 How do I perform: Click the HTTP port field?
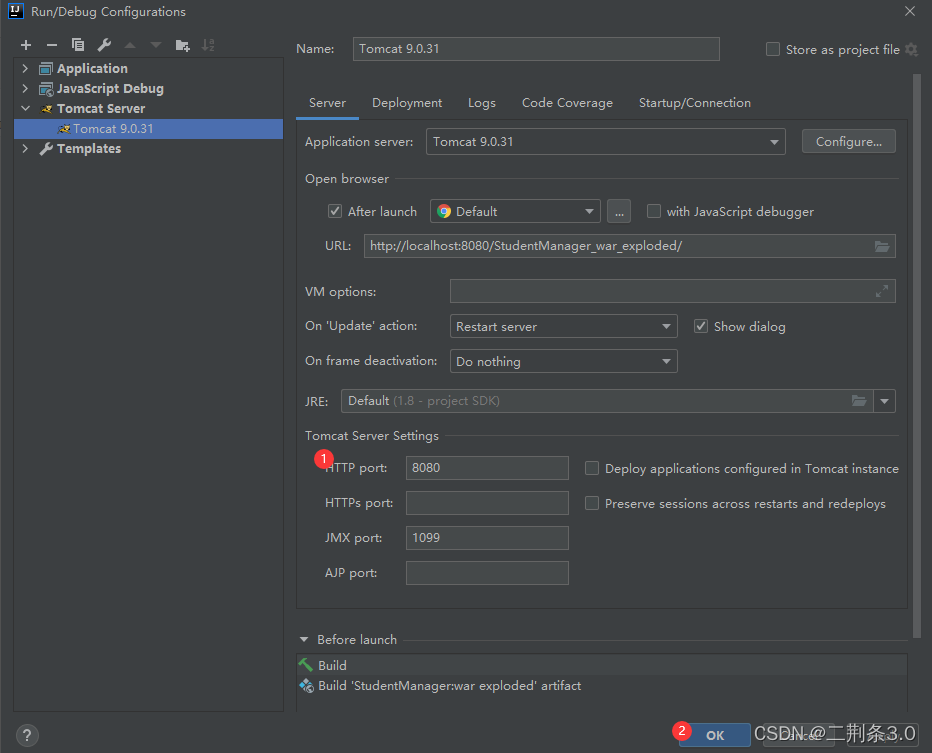[x=487, y=468]
